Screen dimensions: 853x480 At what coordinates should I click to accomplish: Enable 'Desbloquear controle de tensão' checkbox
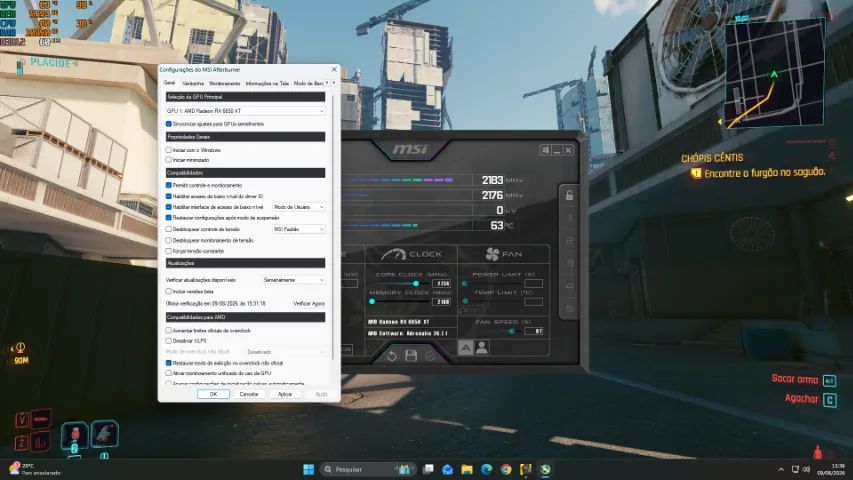point(169,229)
